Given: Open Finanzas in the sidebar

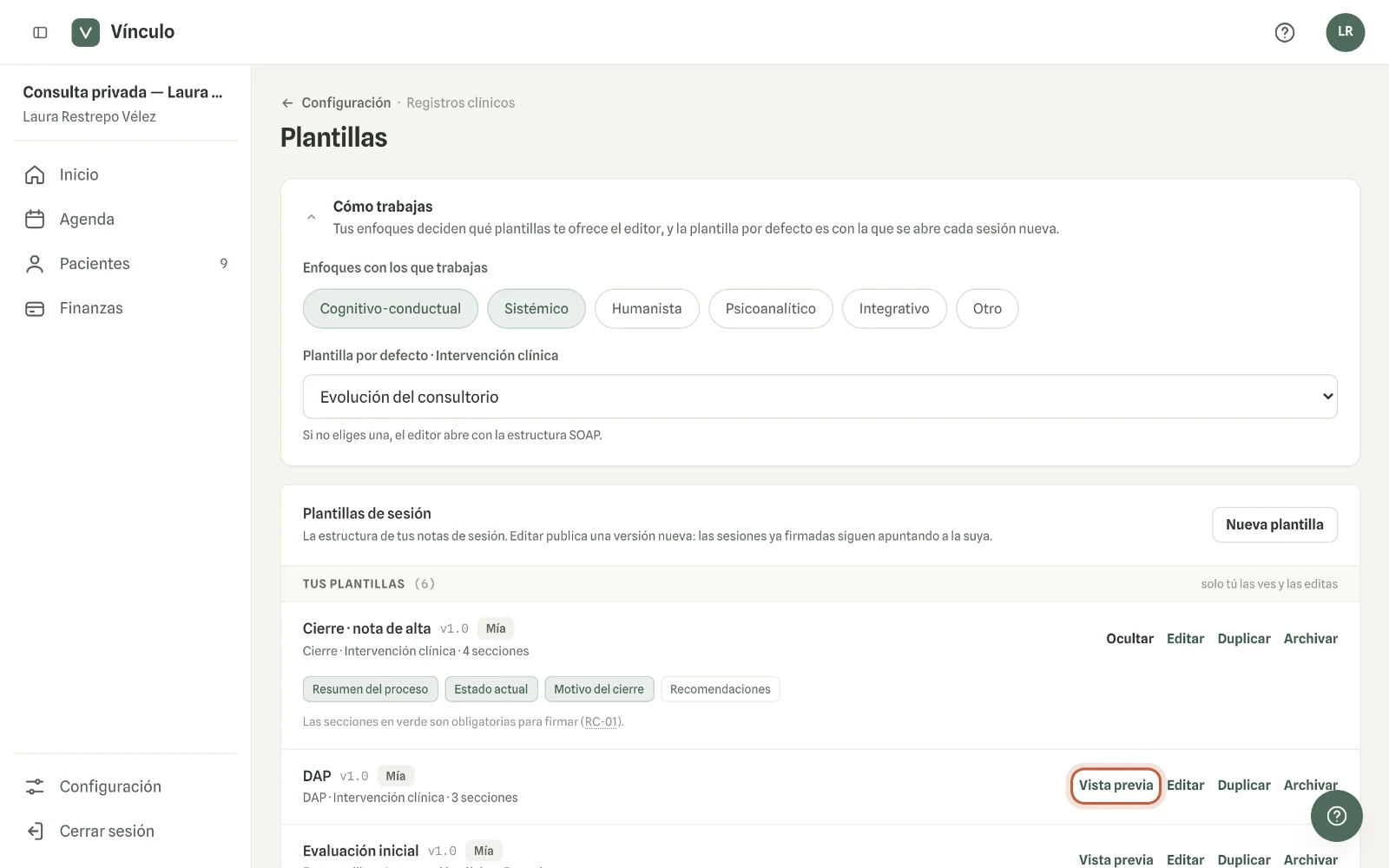Looking at the screenshot, I should 125,308.
